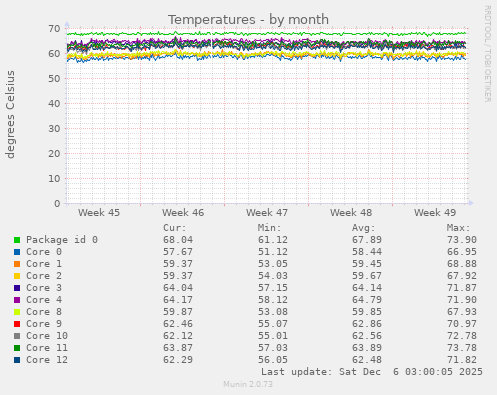The width and height of the screenshot is (497, 395).
Task: Click the Cur: column header
Action: click(x=175, y=228)
